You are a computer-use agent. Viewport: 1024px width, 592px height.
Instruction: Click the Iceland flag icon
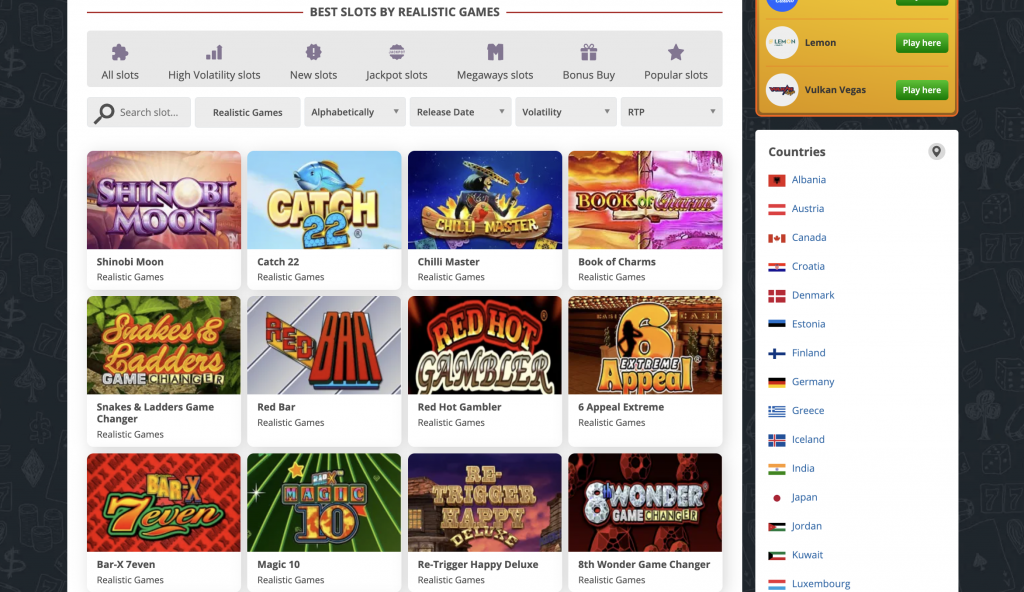click(776, 440)
